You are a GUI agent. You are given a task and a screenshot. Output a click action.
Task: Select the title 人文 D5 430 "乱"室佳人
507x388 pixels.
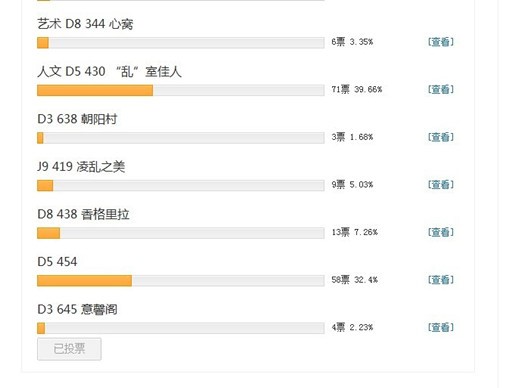pos(109,71)
